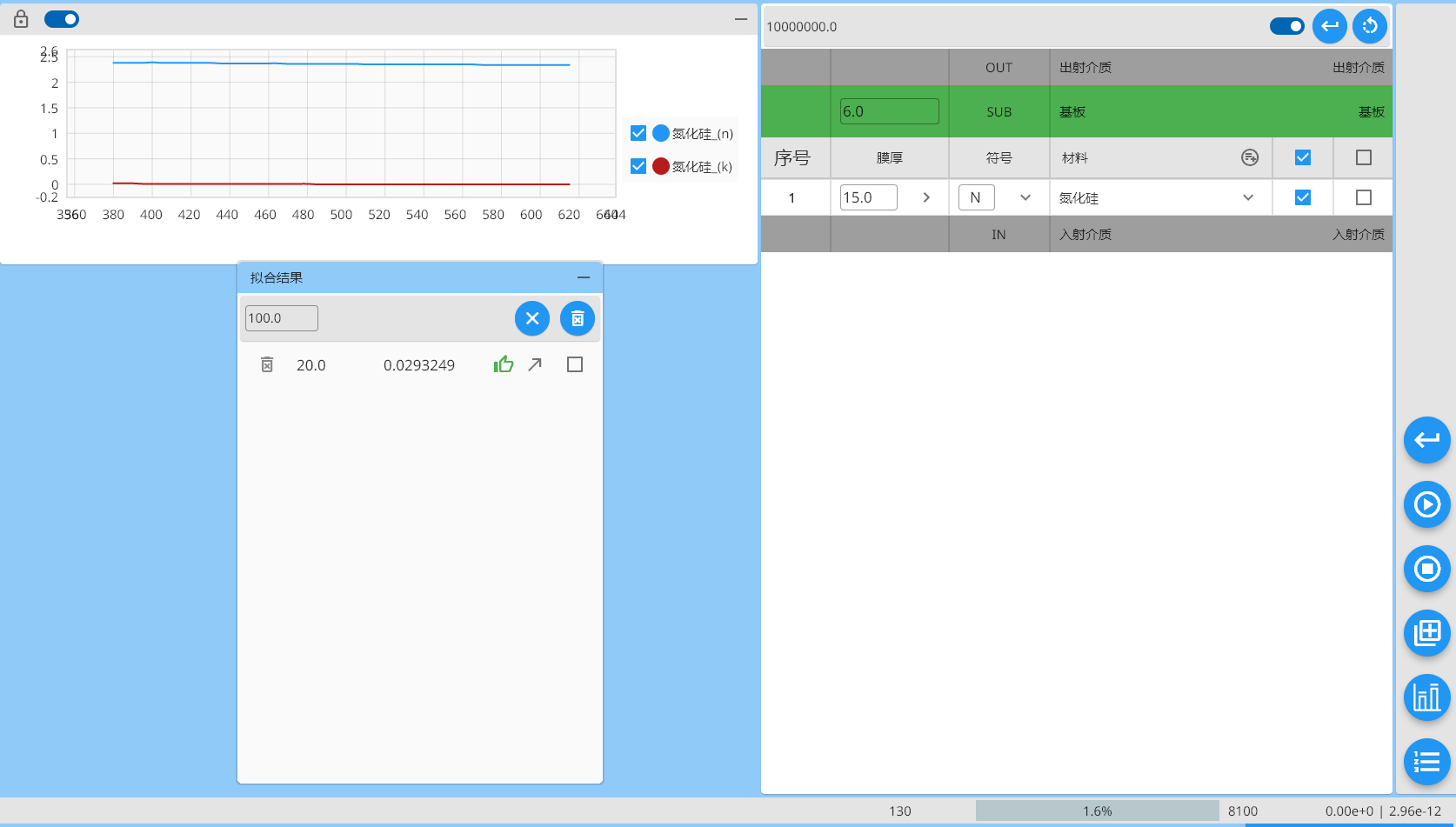The width and height of the screenshot is (1456, 827).
Task: Open material picker icon in 材料 header
Action: [x=1249, y=157]
